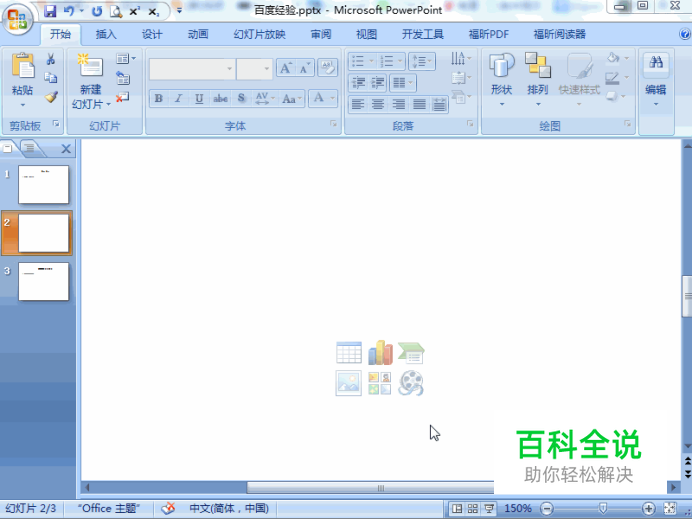Click the Paste (粘贴) icon

tap(23, 66)
